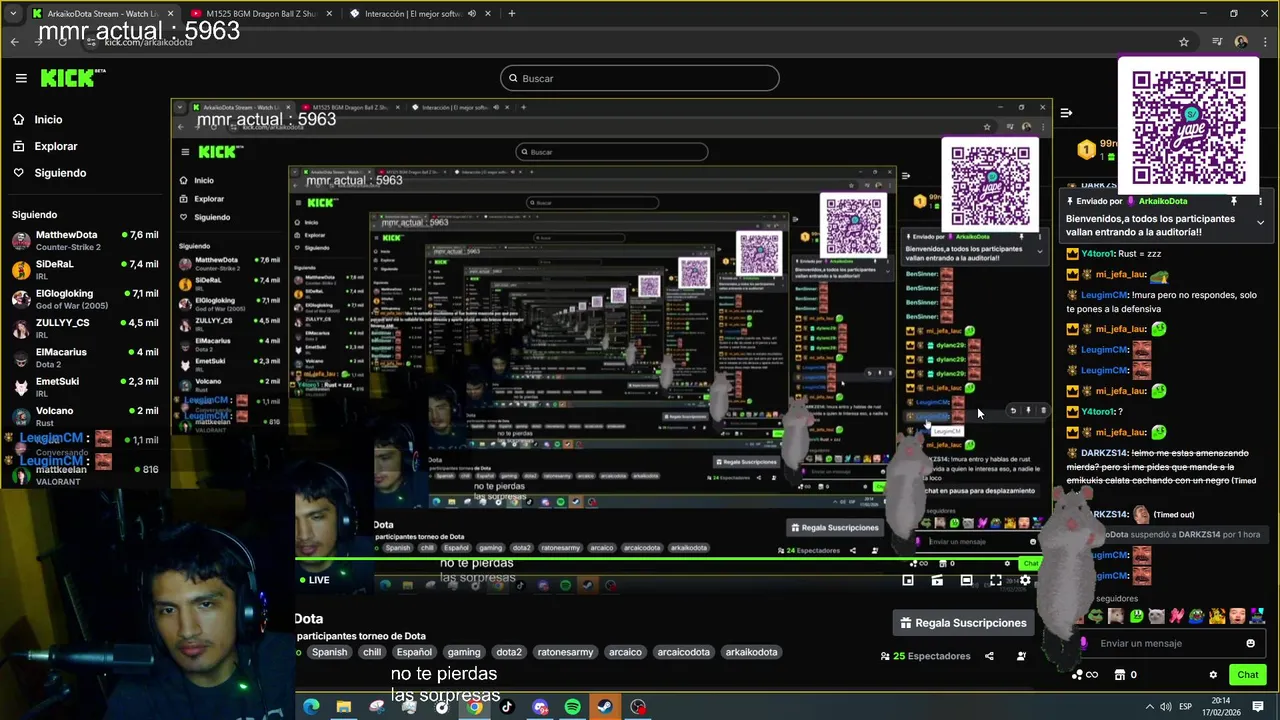Open Explorar in the left sidebar
This screenshot has width=1280, height=720.
55,146
